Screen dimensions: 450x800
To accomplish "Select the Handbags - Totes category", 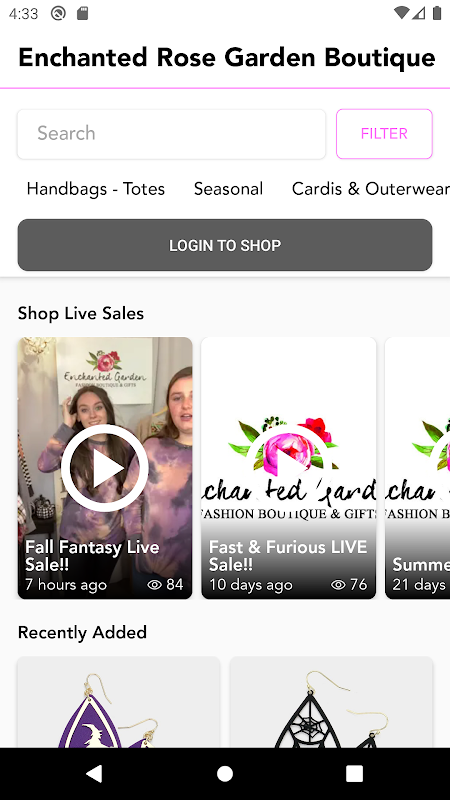I will click(x=96, y=189).
